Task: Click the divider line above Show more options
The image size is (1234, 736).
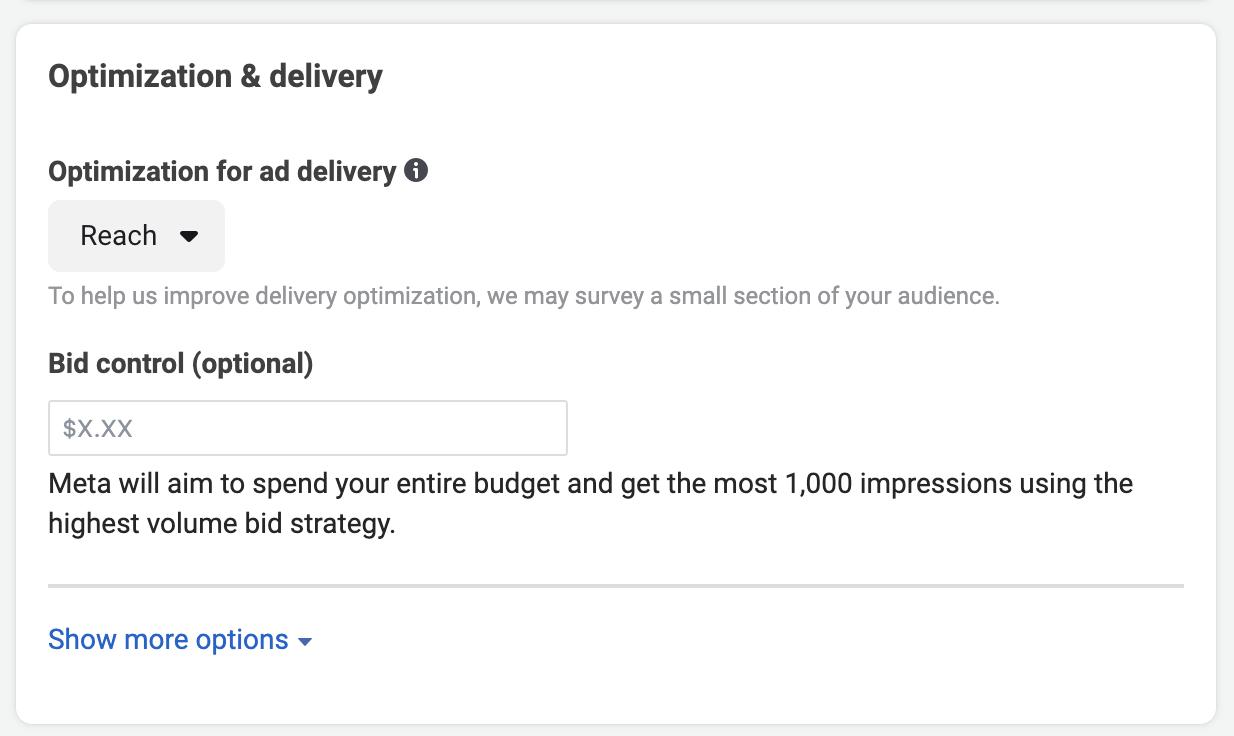Action: tap(615, 585)
